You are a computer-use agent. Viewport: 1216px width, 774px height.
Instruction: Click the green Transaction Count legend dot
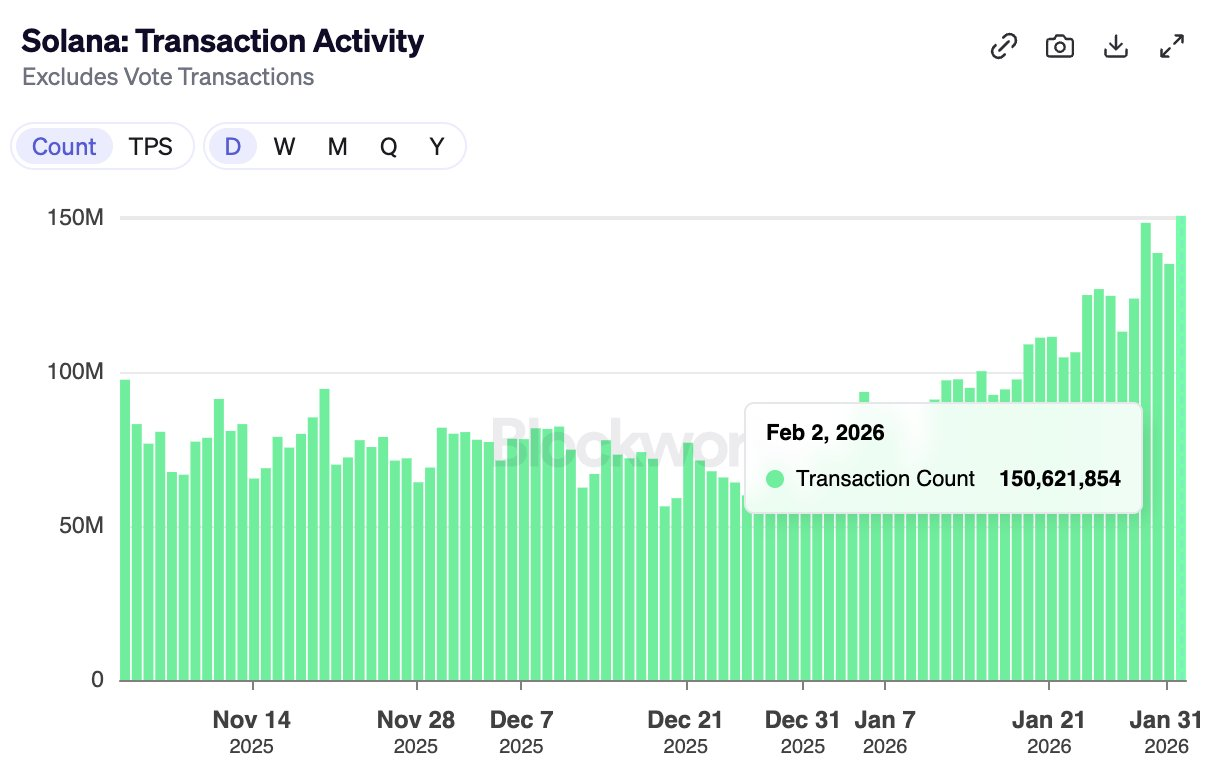[x=775, y=479]
